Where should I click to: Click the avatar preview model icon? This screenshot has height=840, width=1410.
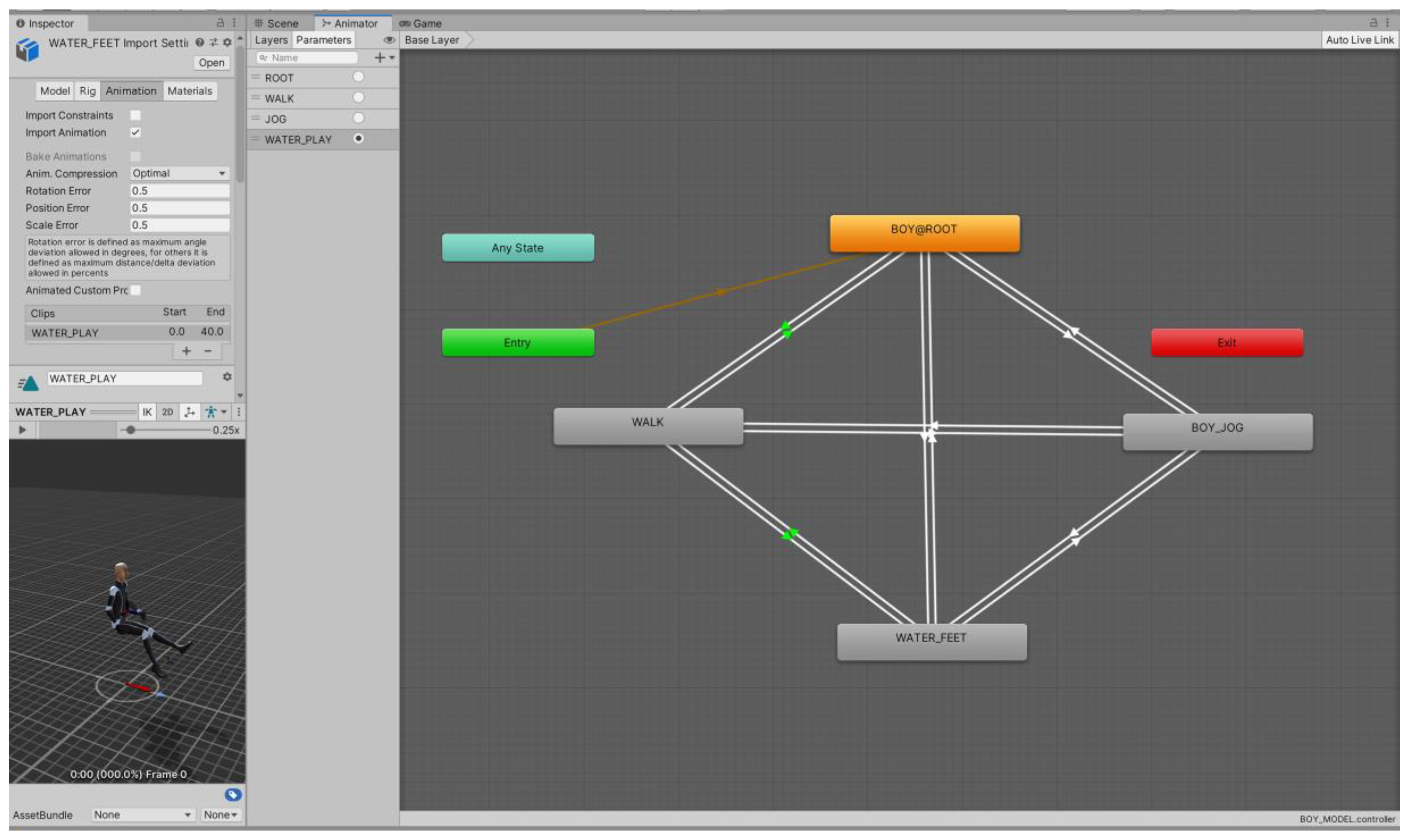[211, 412]
